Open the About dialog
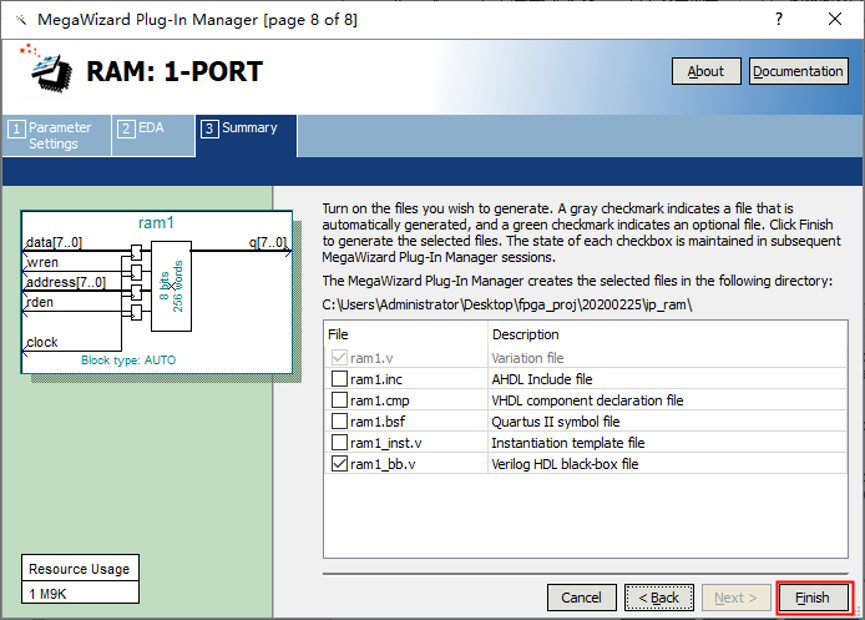The height and width of the screenshot is (620, 865). (x=706, y=71)
